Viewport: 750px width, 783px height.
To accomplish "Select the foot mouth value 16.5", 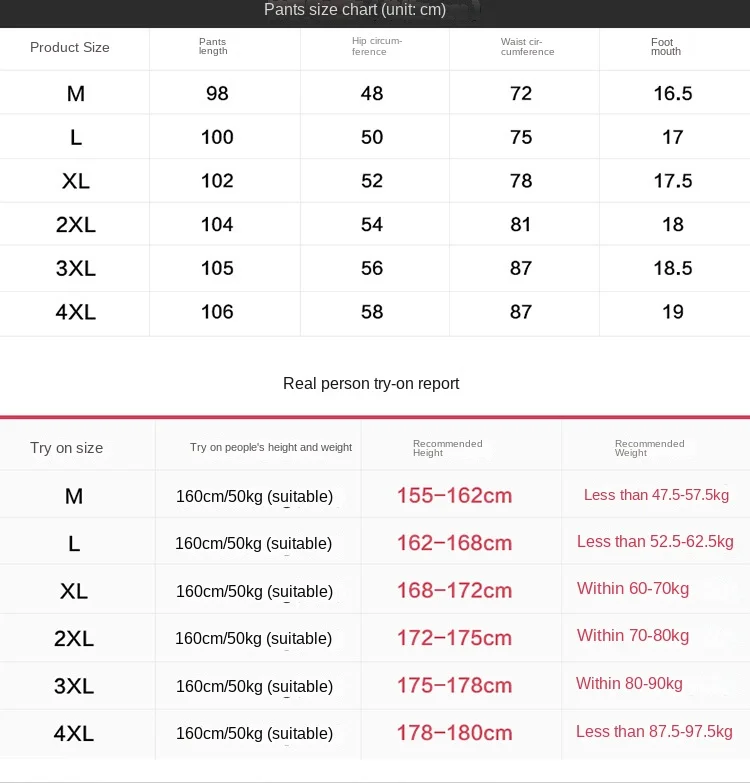I will tap(672, 93).
